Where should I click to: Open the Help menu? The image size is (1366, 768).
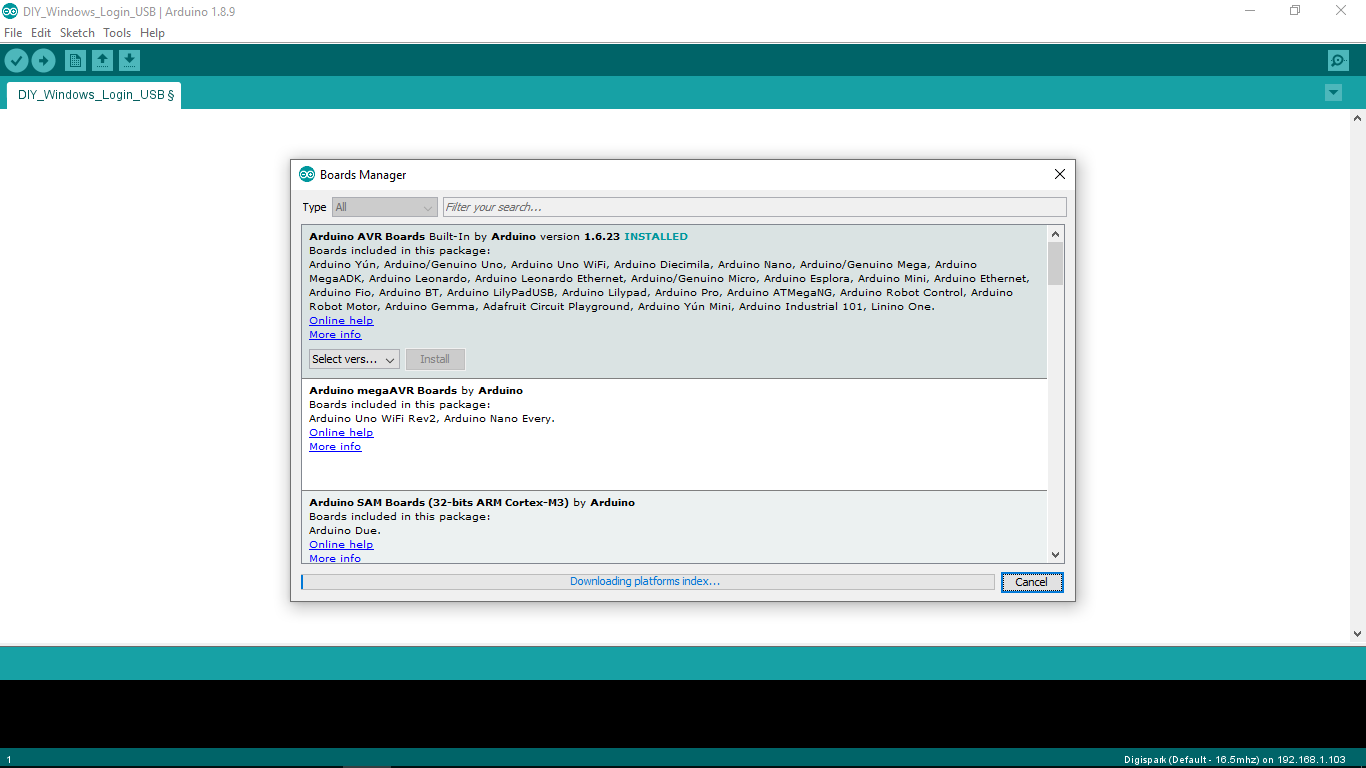(152, 33)
